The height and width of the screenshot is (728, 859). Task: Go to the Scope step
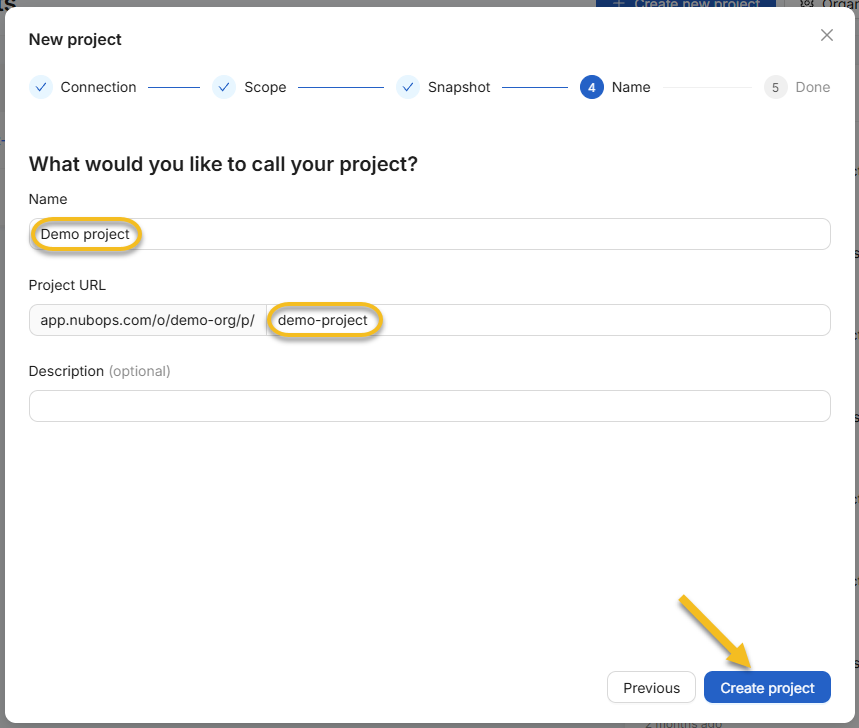tap(249, 87)
